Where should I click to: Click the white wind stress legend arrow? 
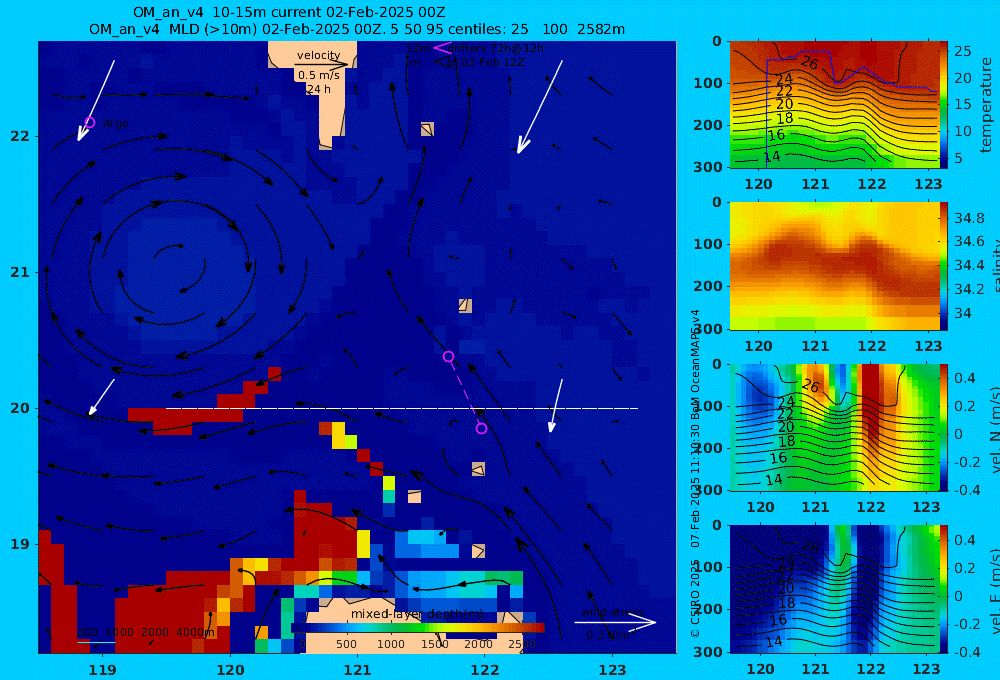[x=615, y=622]
